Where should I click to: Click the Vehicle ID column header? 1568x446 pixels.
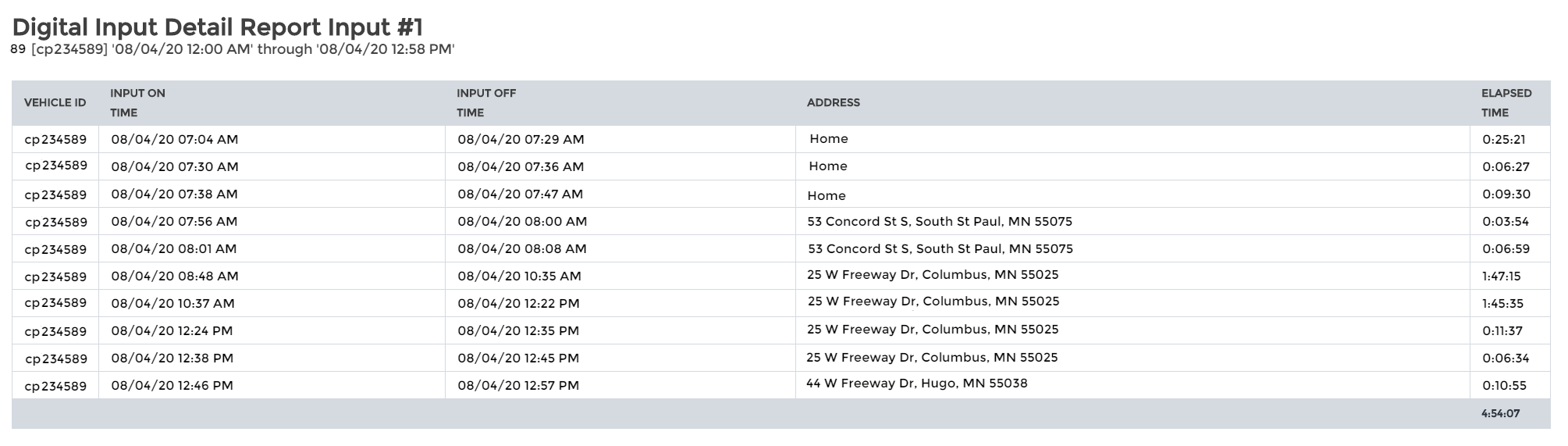pos(55,102)
